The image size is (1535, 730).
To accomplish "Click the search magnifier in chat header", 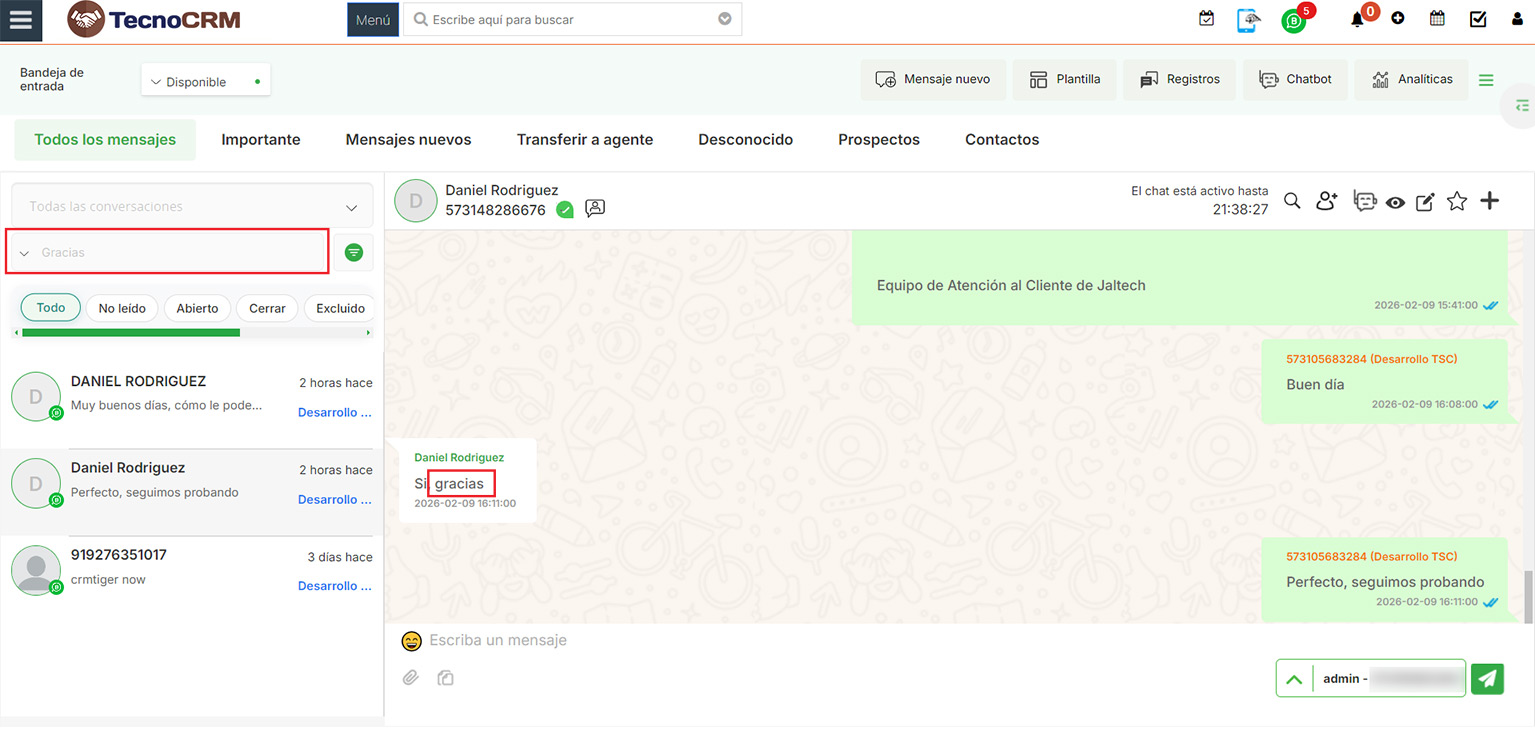I will (x=1292, y=202).
